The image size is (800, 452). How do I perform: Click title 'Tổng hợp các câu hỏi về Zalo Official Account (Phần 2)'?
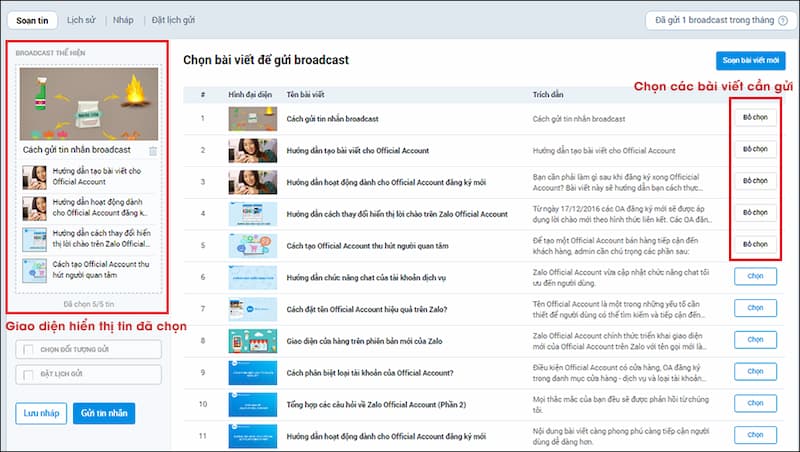[376, 405]
